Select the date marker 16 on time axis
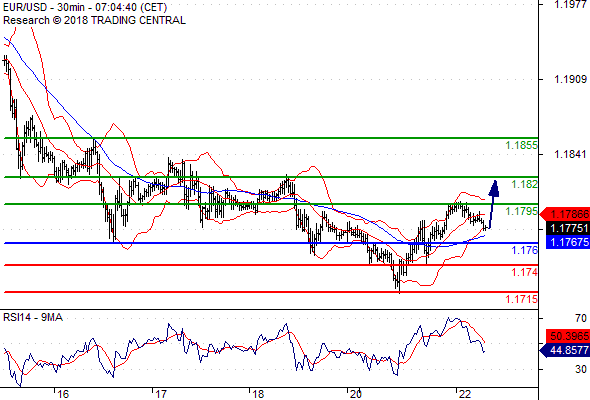The width and height of the screenshot is (590, 400). coord(63,394)
